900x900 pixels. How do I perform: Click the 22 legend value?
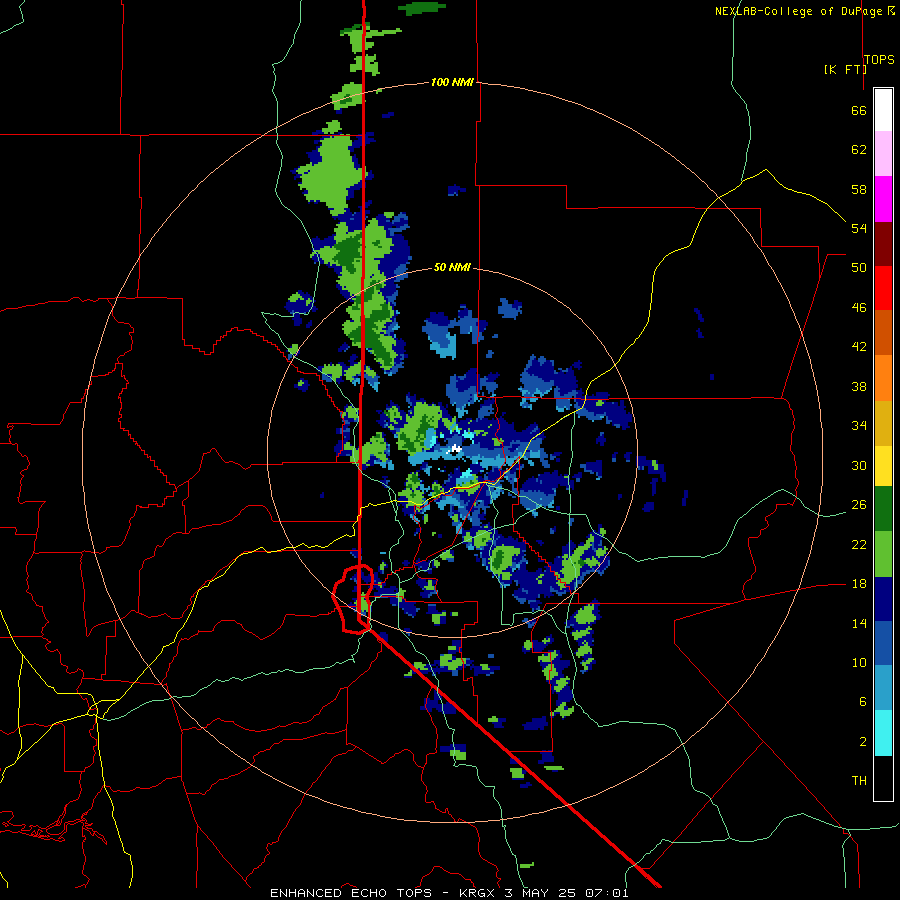(859, 544)
